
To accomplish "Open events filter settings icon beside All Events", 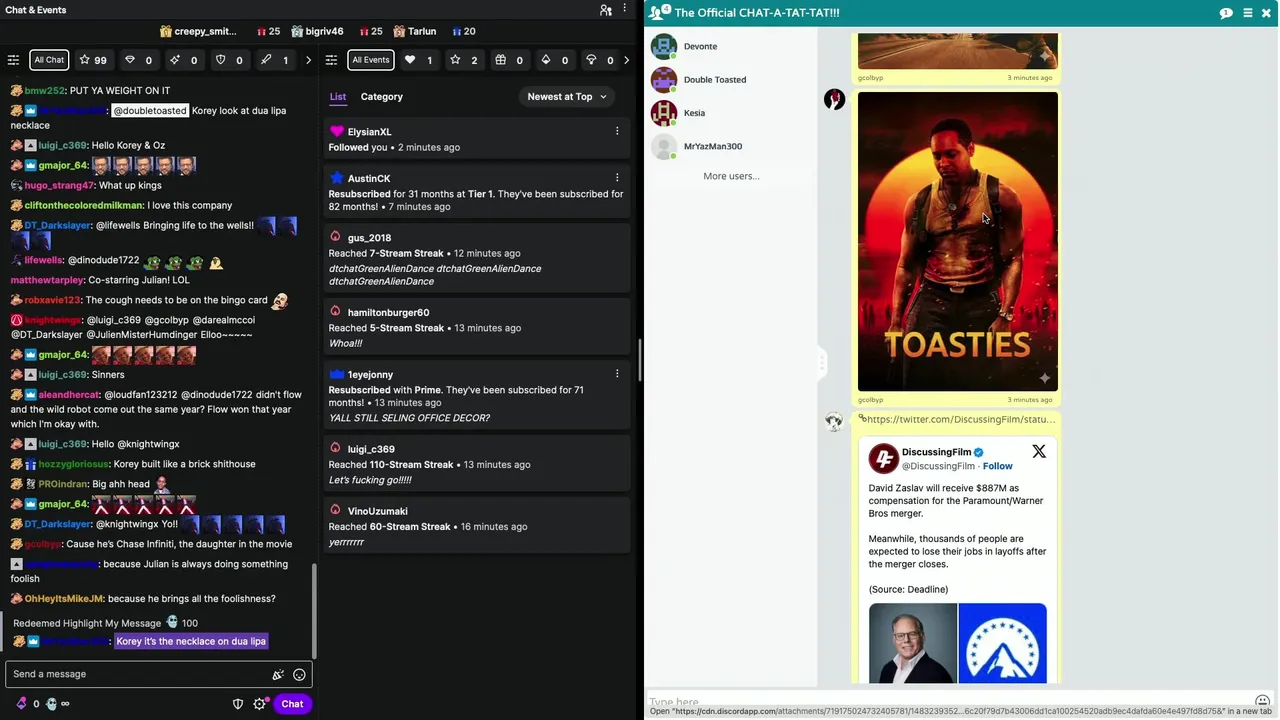I will tap(332, 60).
